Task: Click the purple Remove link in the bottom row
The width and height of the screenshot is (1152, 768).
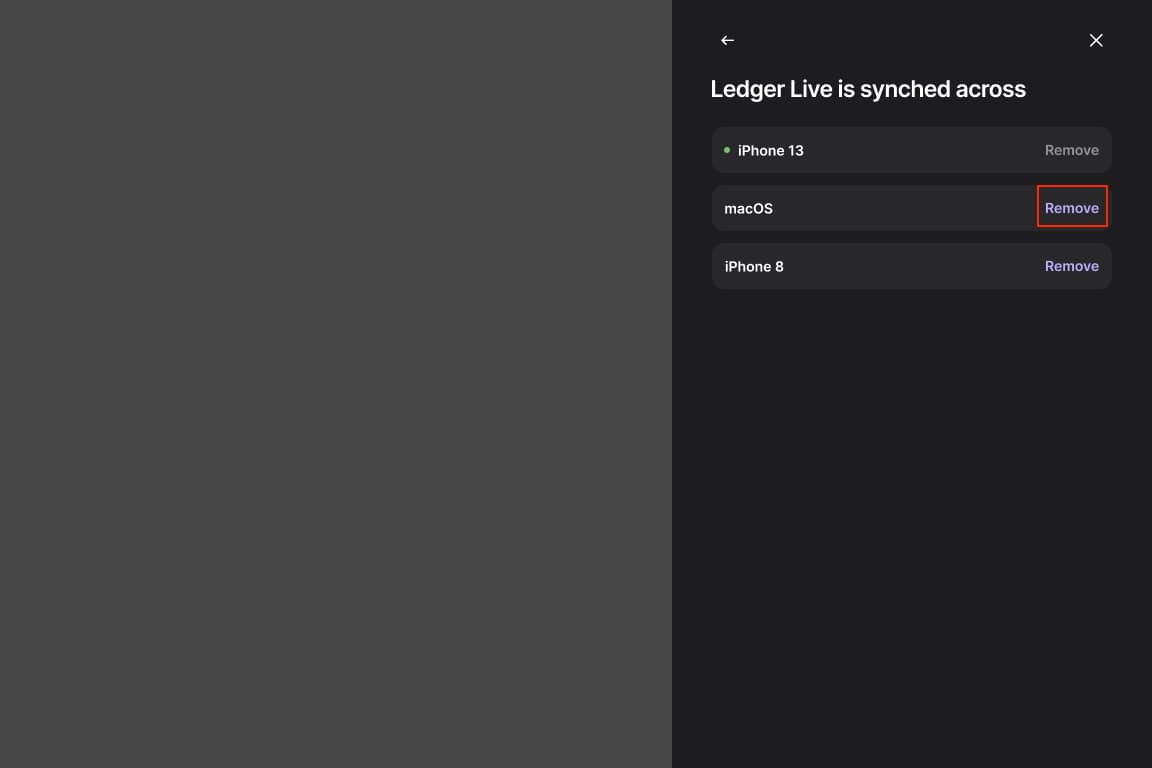Action: coord(1071,266)
